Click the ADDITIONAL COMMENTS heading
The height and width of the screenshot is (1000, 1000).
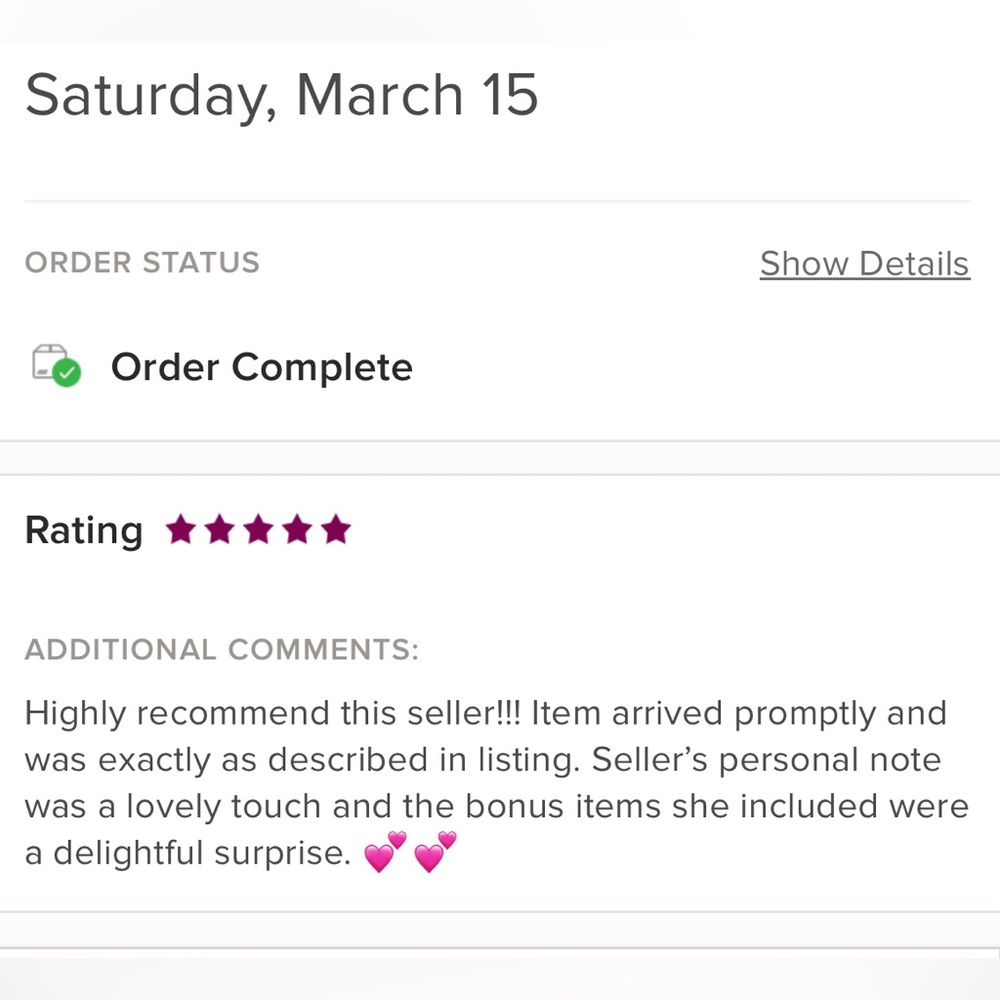click(221, 650)
